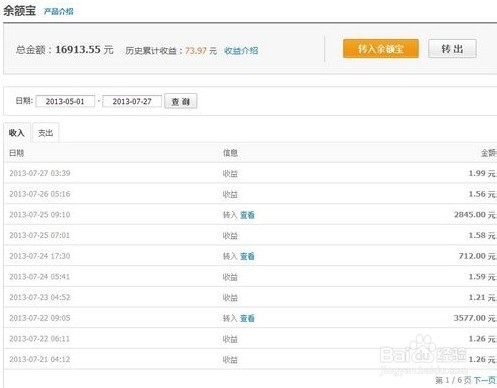
Task: Click the 历史累计收益 label
Action: [151, 51]
